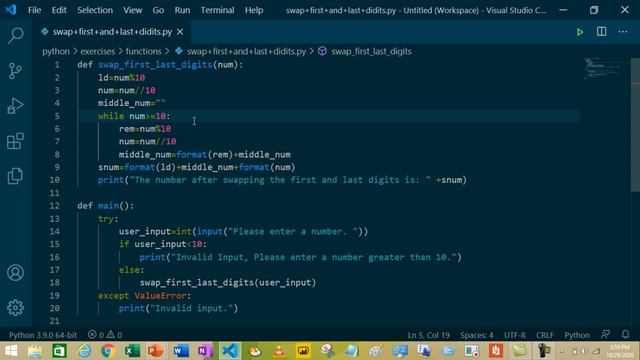The image size is (640, 360).
Task: Change language mode via Python
Action: point(577,335)
